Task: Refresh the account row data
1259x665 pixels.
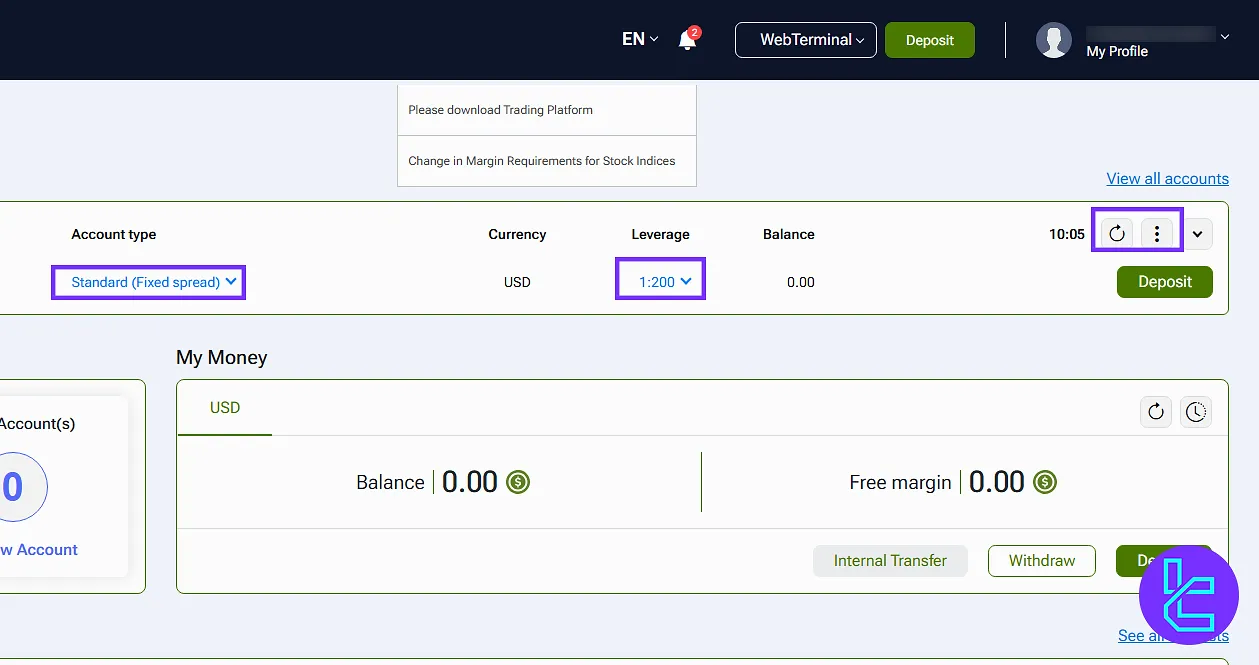Action: [1117, 234]
